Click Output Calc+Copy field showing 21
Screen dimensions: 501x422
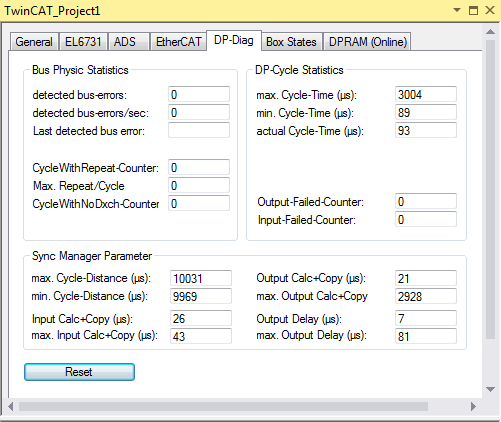(426, 278)
